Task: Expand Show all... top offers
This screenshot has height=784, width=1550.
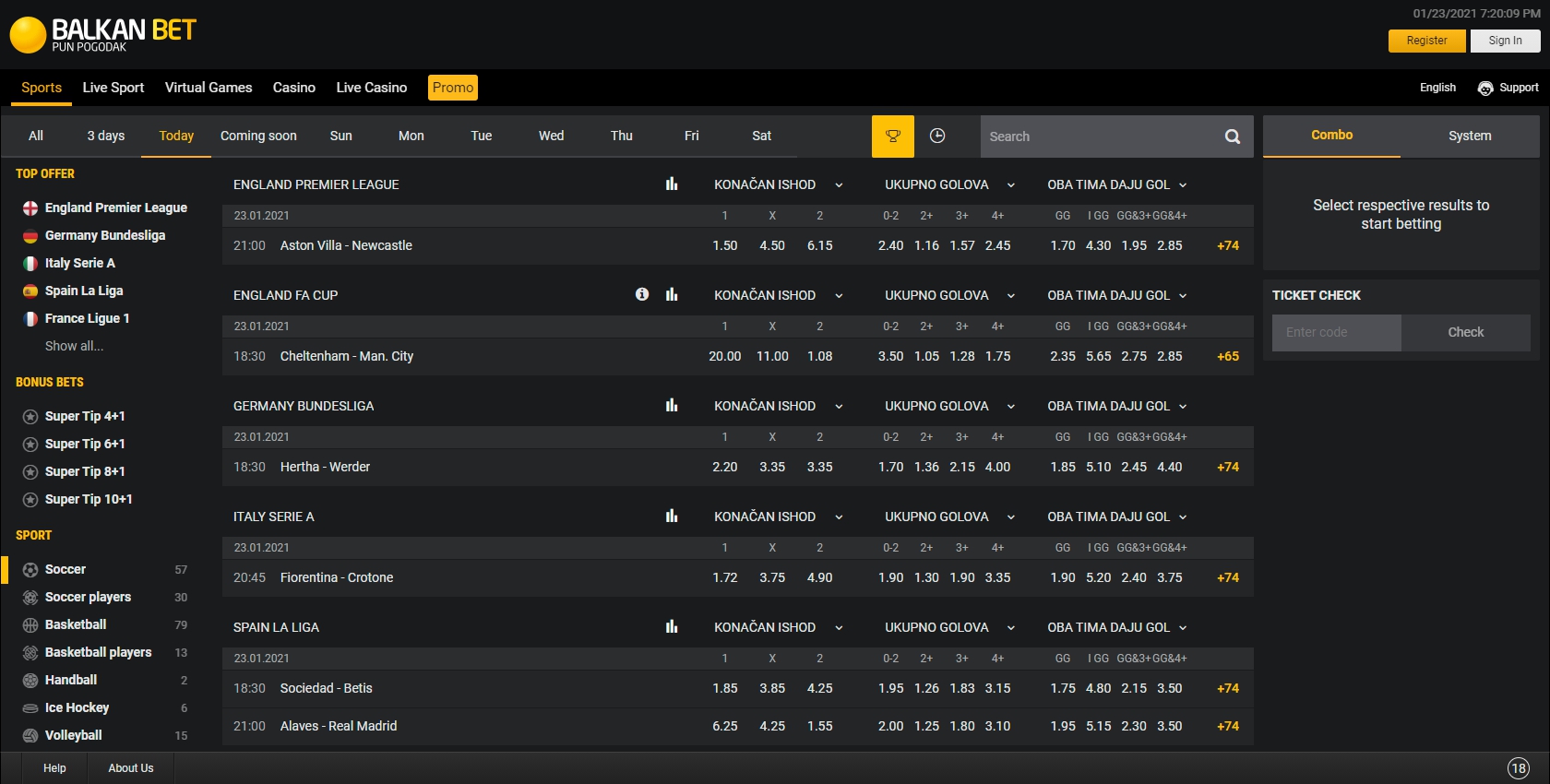Action: 74,346
